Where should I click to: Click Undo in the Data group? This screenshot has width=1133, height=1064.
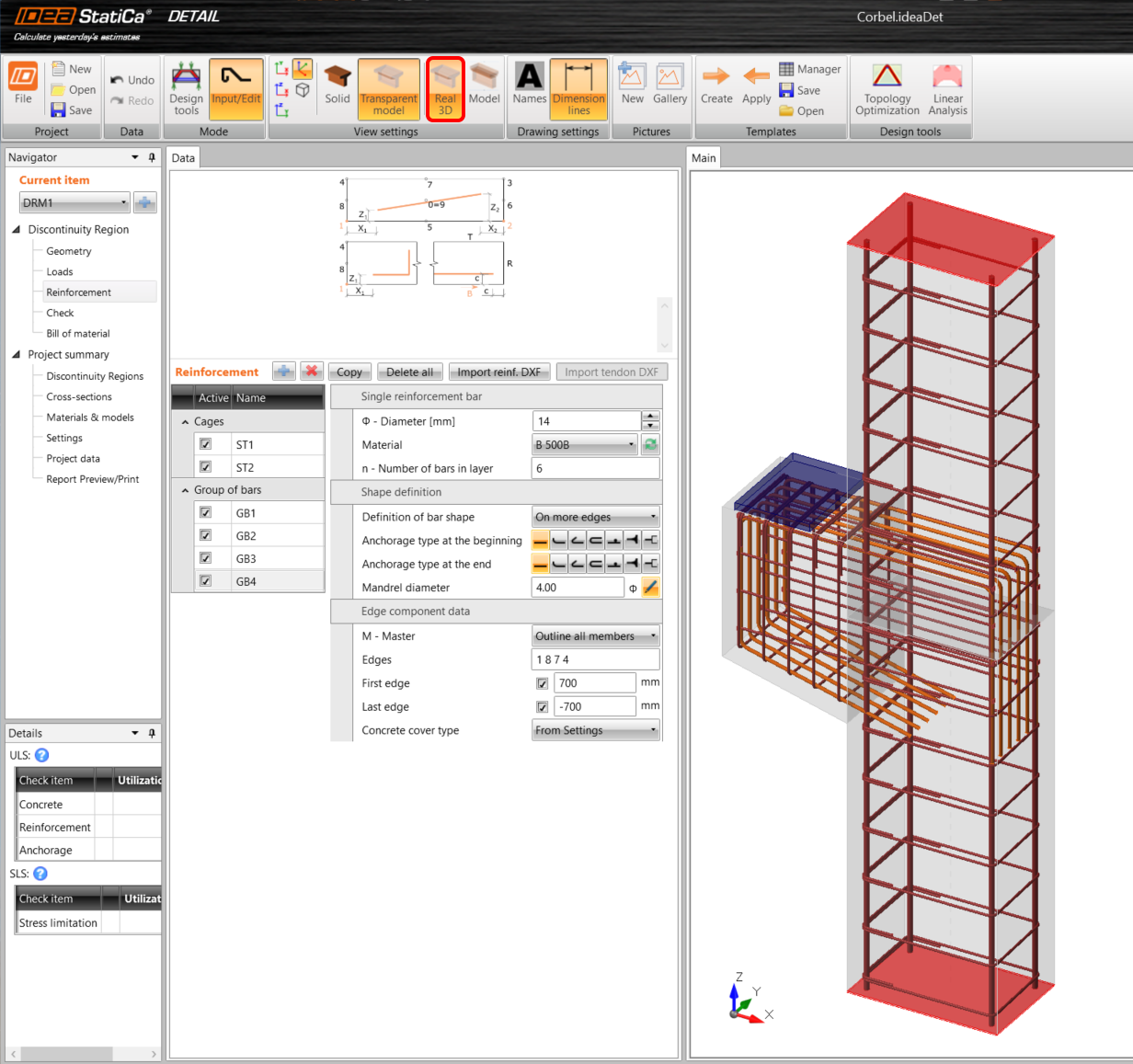(132, 79)
